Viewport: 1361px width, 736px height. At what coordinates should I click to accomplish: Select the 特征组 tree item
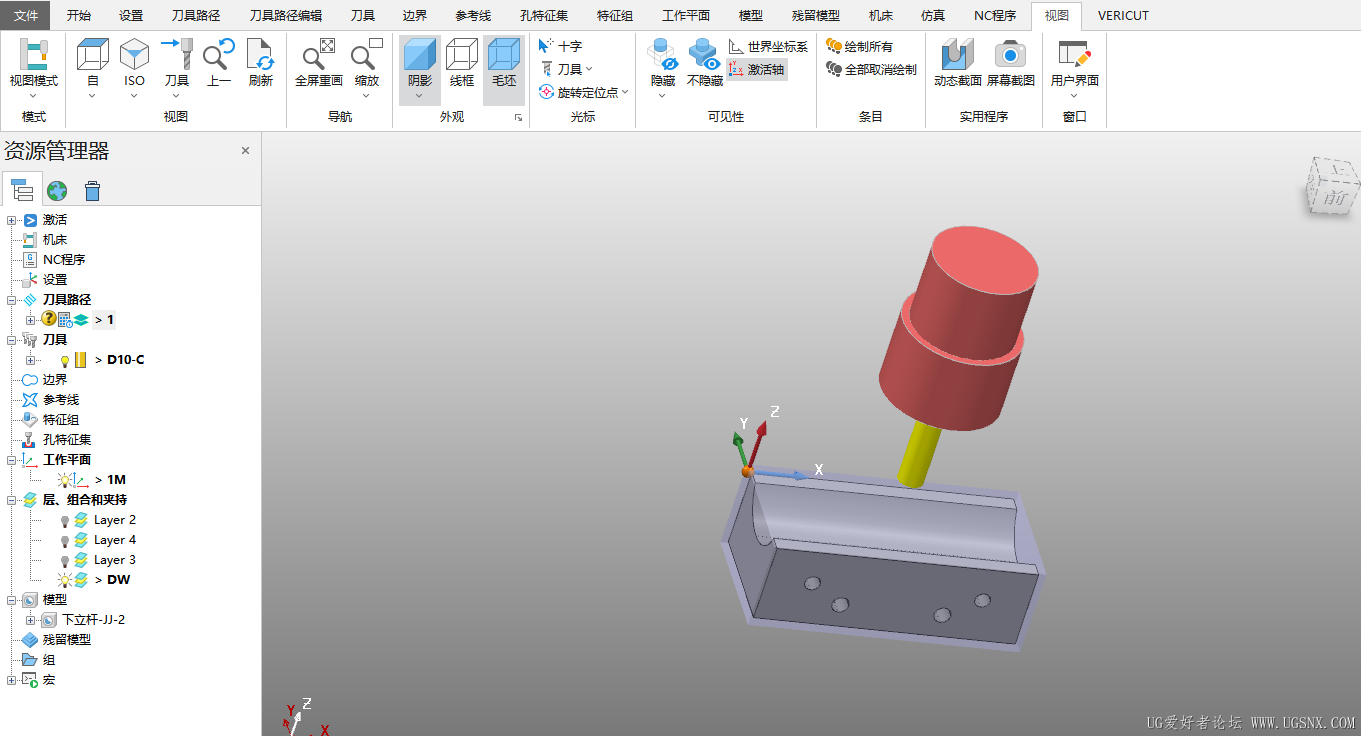[61, 420]
